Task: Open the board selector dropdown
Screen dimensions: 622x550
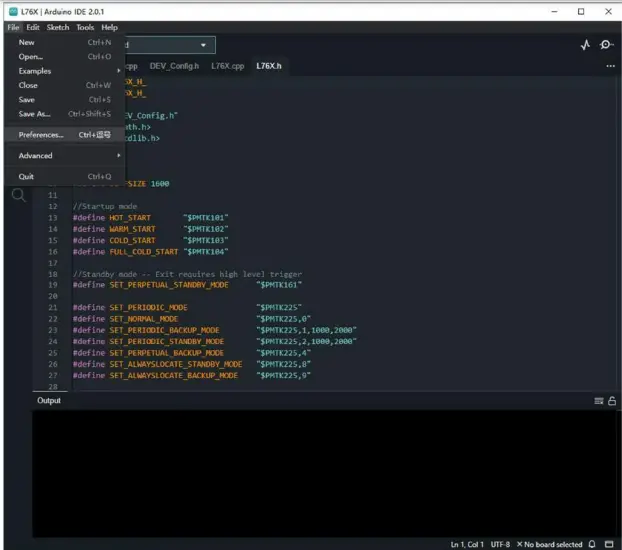Action: coord(165,45)
